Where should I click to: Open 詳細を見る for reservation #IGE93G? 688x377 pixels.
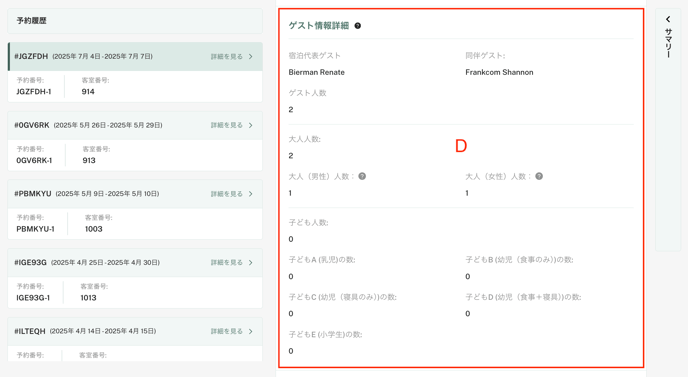[x=226, y=262]
